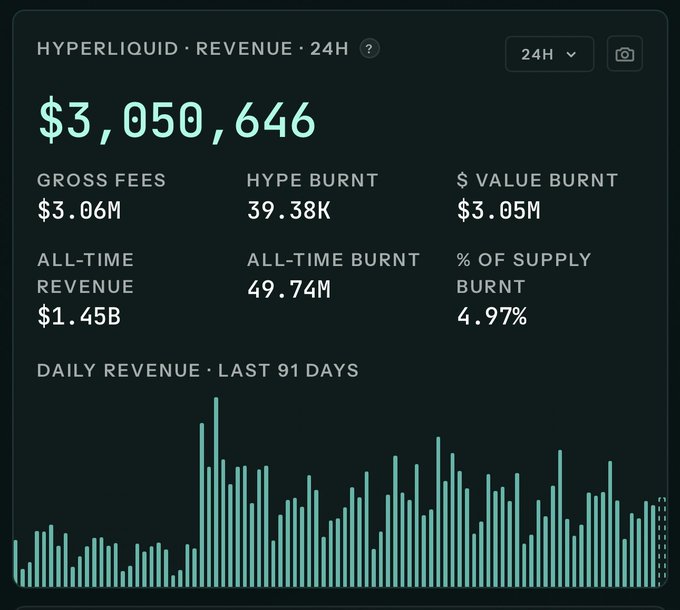The width and height of the screenshot is (680, 610).
Task: Click the $ VALUE BURNT label
Action: (537, 180)
